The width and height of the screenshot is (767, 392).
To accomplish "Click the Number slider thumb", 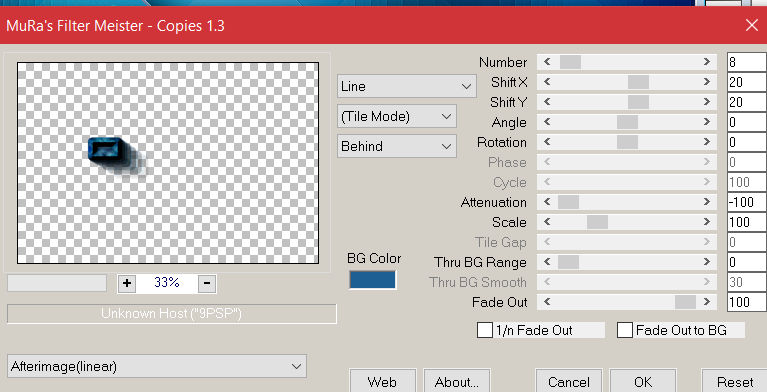I will pos(570,62).
